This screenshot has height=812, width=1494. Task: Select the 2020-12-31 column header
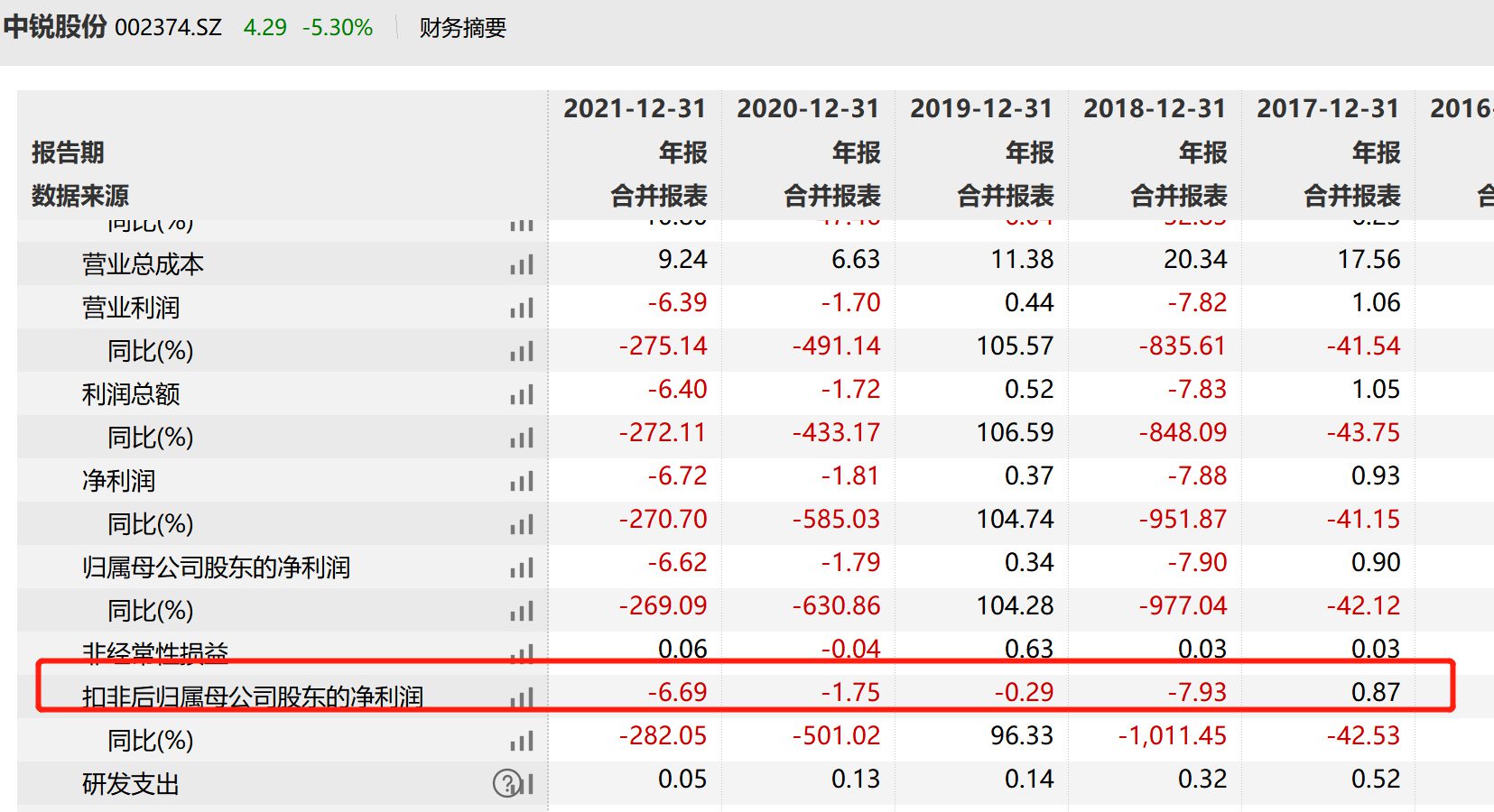pos(808,108)
